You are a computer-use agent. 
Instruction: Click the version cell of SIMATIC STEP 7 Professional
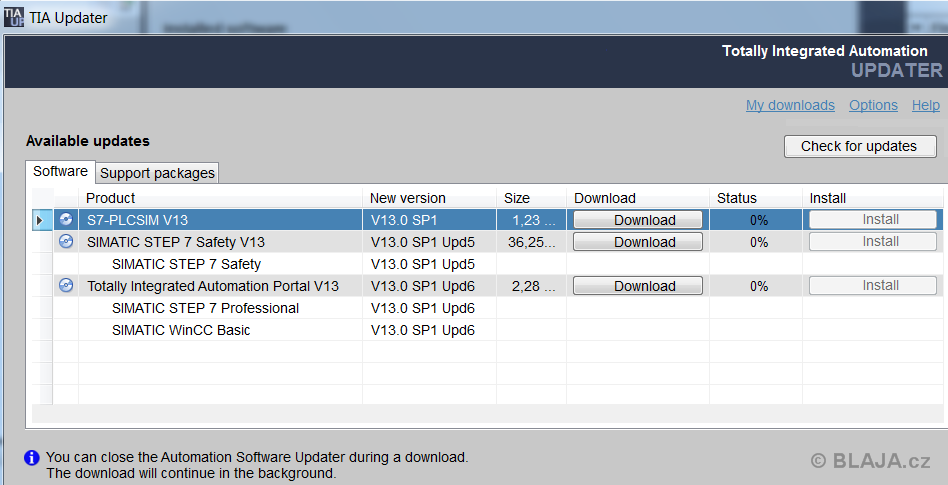pos(429,308)
